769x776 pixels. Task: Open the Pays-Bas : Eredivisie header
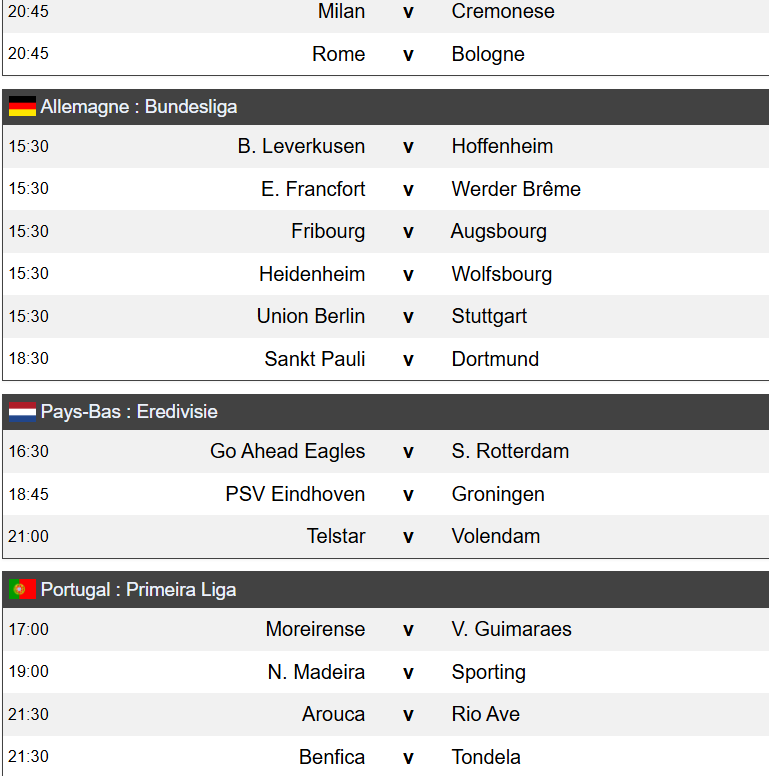129,412
